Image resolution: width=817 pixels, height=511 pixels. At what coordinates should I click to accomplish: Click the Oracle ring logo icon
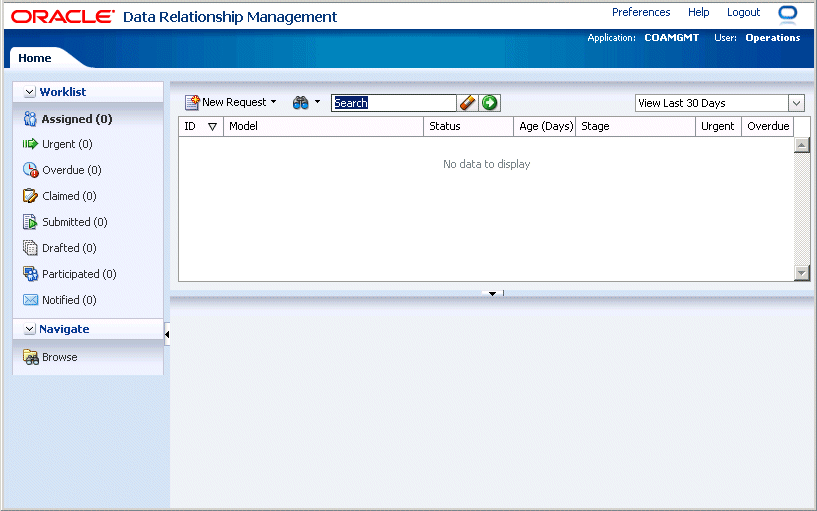[788, 14]
